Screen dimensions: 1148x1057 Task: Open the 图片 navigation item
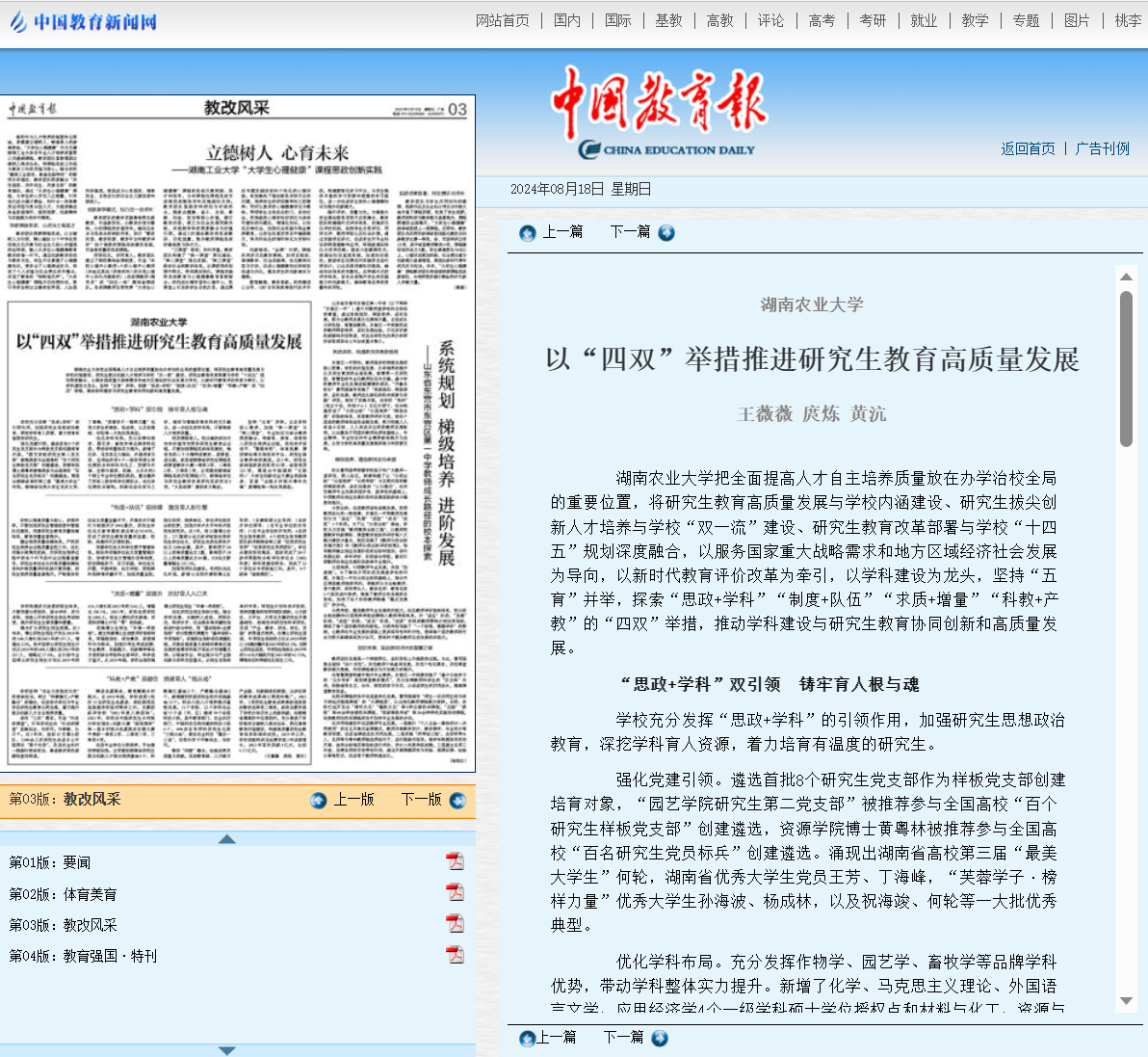pyautogui.click(x=1077, y=20)
